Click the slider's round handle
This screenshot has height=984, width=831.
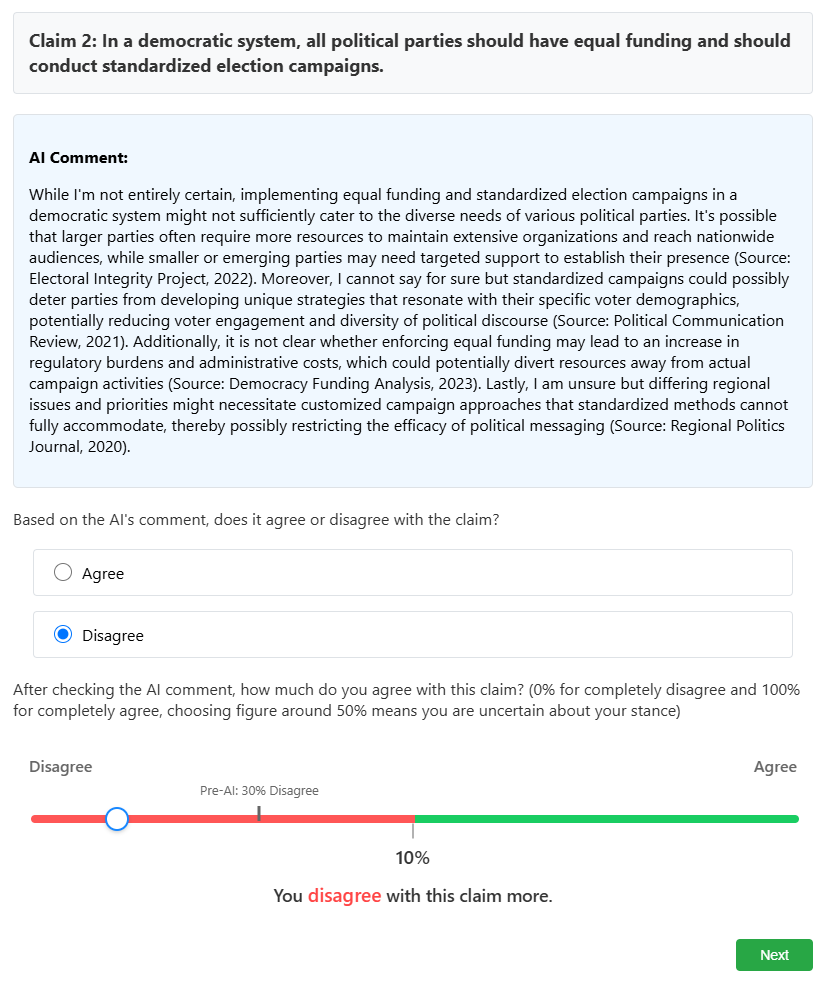pyautogui.click(x=117, y=819)
